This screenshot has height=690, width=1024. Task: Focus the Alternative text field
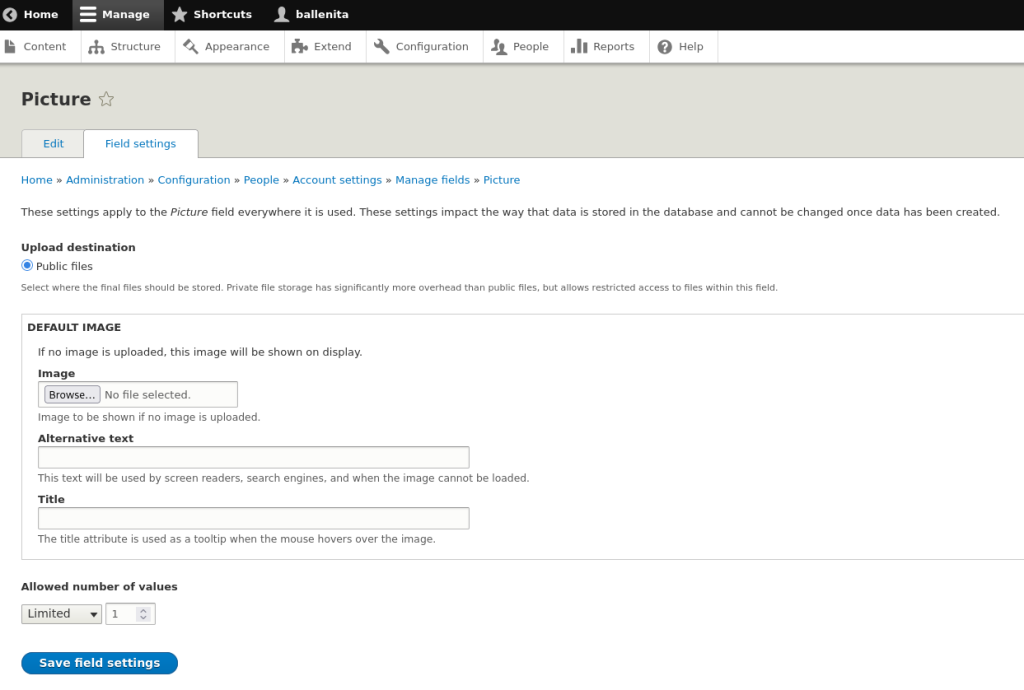point(253,458)
